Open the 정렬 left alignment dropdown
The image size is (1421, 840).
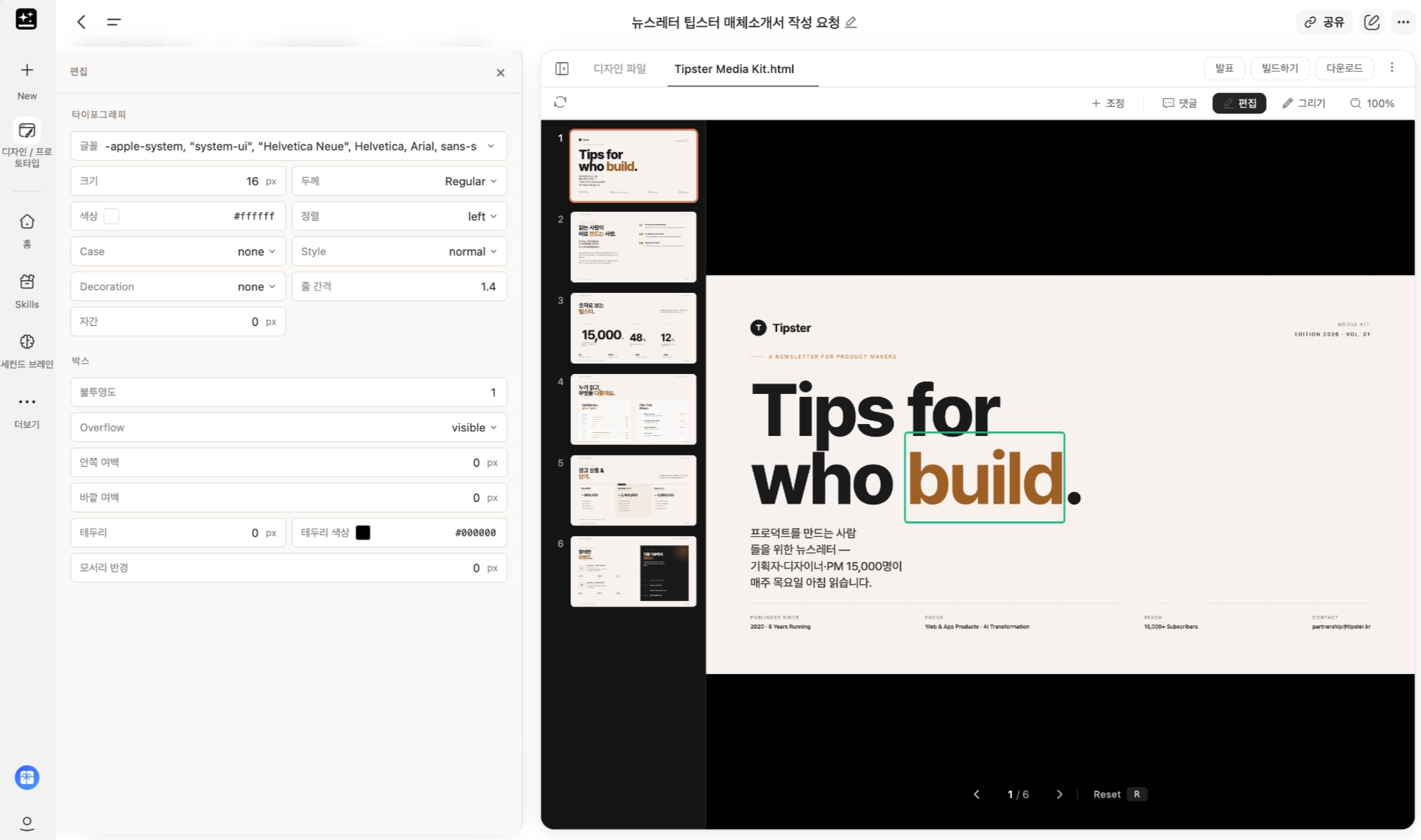(x=399, y=216)
